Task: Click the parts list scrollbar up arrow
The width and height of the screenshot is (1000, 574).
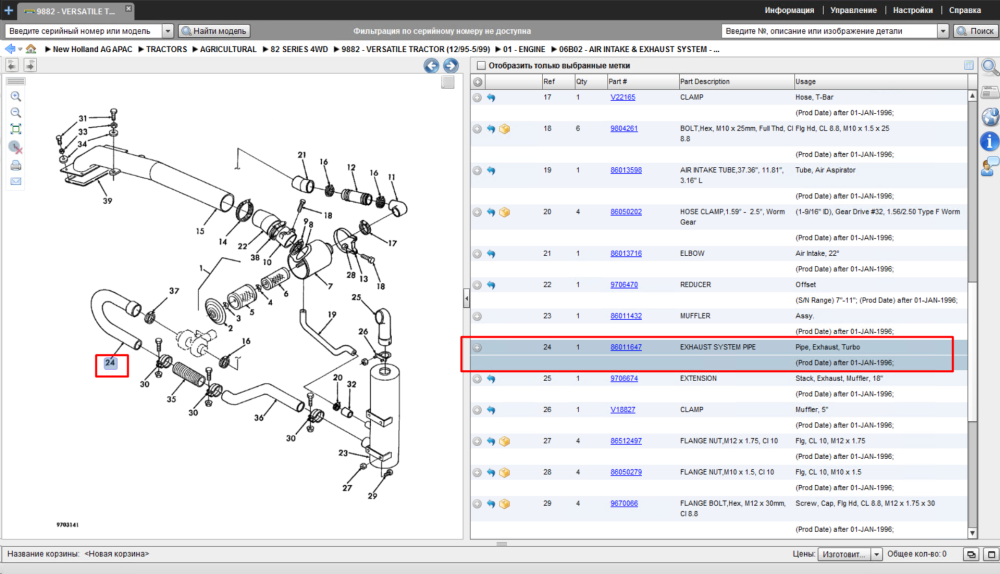Action: tap(972, 96)
